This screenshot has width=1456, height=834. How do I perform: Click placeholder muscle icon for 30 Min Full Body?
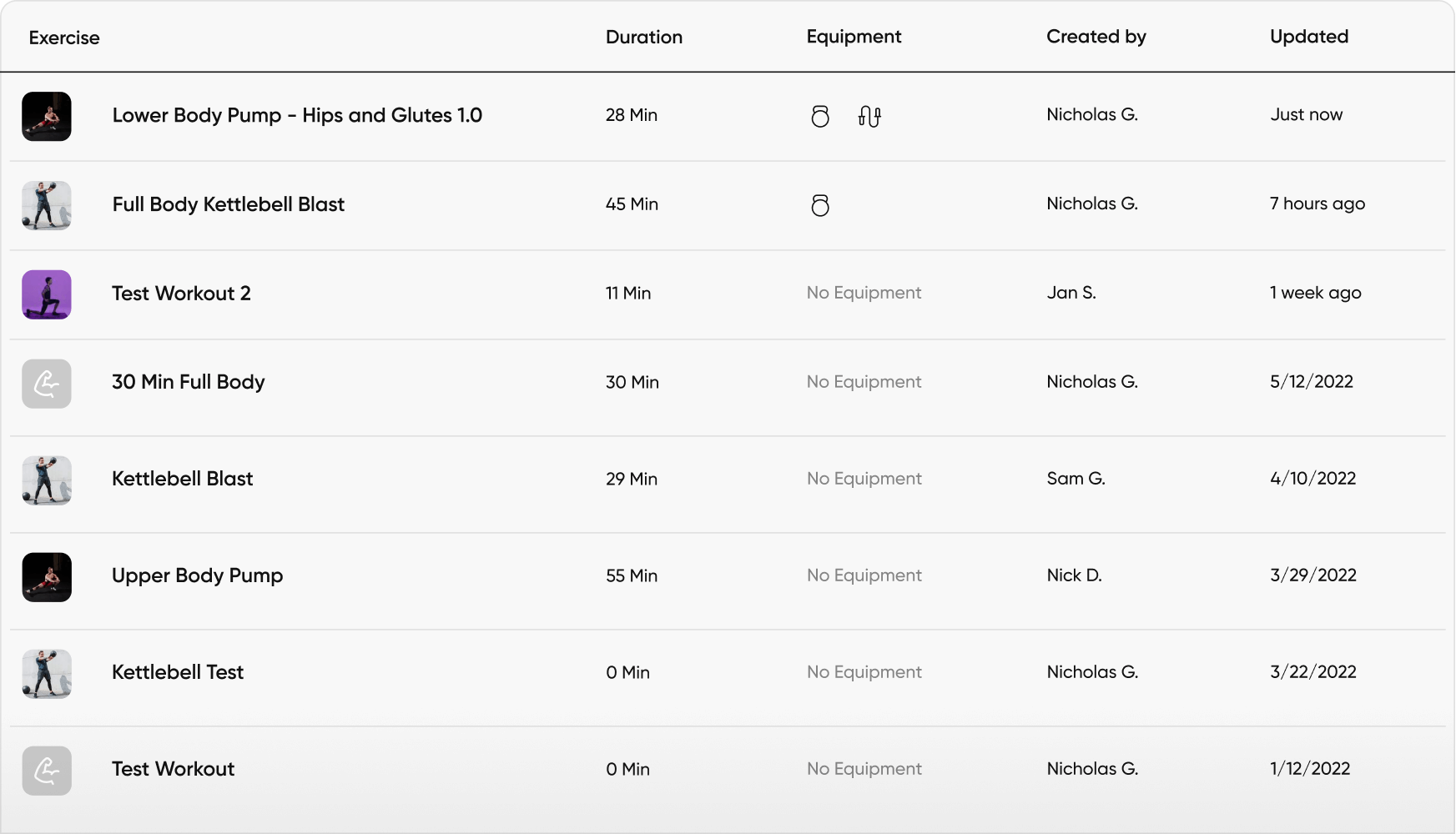(47, 384)
